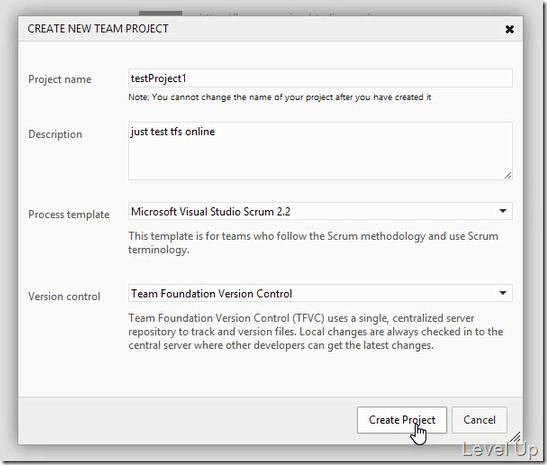
Task: Click the Scrum methodology template description text
Action: tap(313, 243)
